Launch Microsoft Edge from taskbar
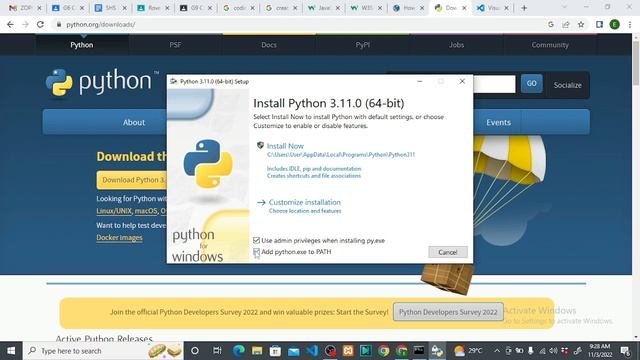This screenshot has height=360, width=640. click(239, 351)
